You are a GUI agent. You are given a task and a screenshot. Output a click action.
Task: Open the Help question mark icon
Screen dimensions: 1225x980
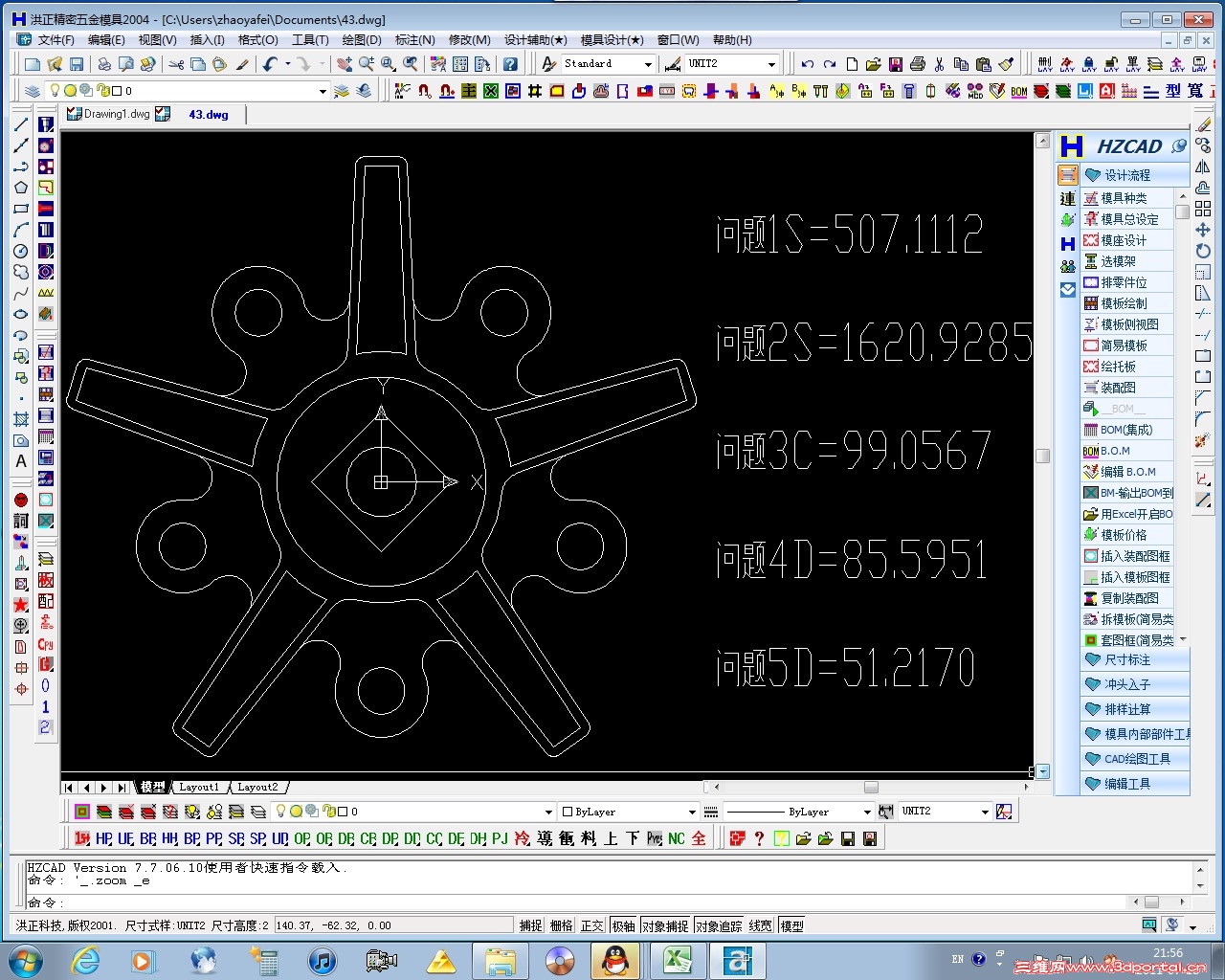tap(511, 64)
